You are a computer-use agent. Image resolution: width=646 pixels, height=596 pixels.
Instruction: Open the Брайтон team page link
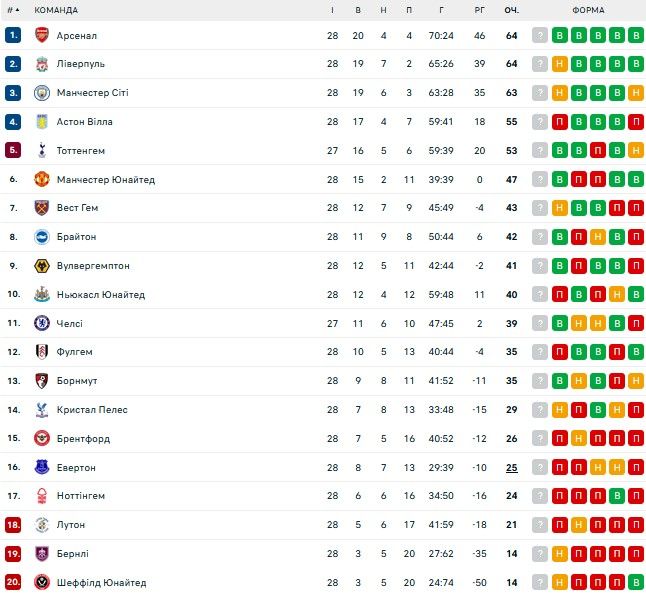(x=76, y=237)
